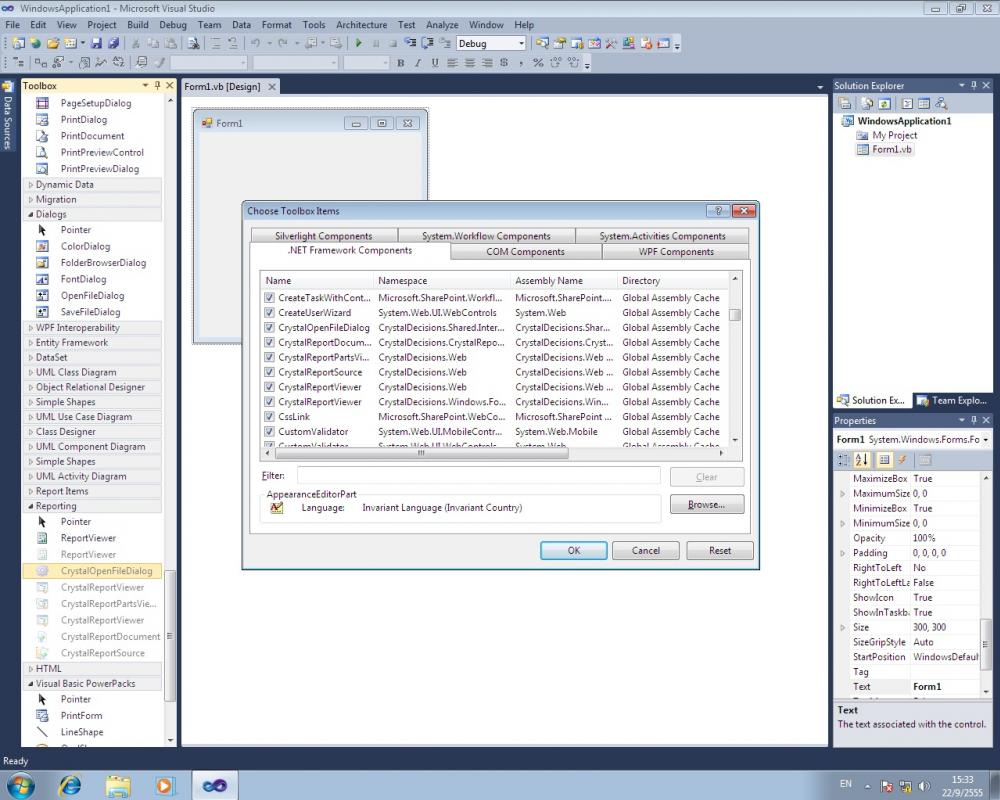Uncheck CrystalReportViewer CrystalDecisions.Windows.Fo... checkbox

[269, 402]
